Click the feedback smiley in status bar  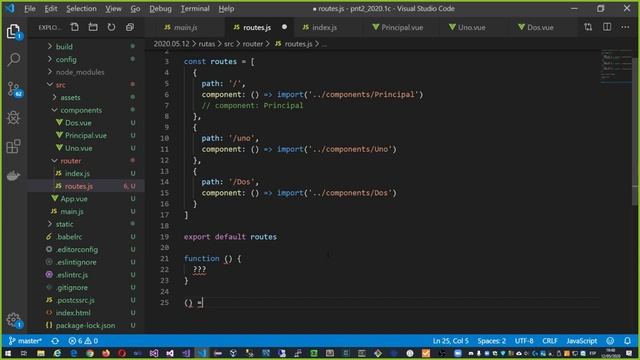click(x=610, y=341)
